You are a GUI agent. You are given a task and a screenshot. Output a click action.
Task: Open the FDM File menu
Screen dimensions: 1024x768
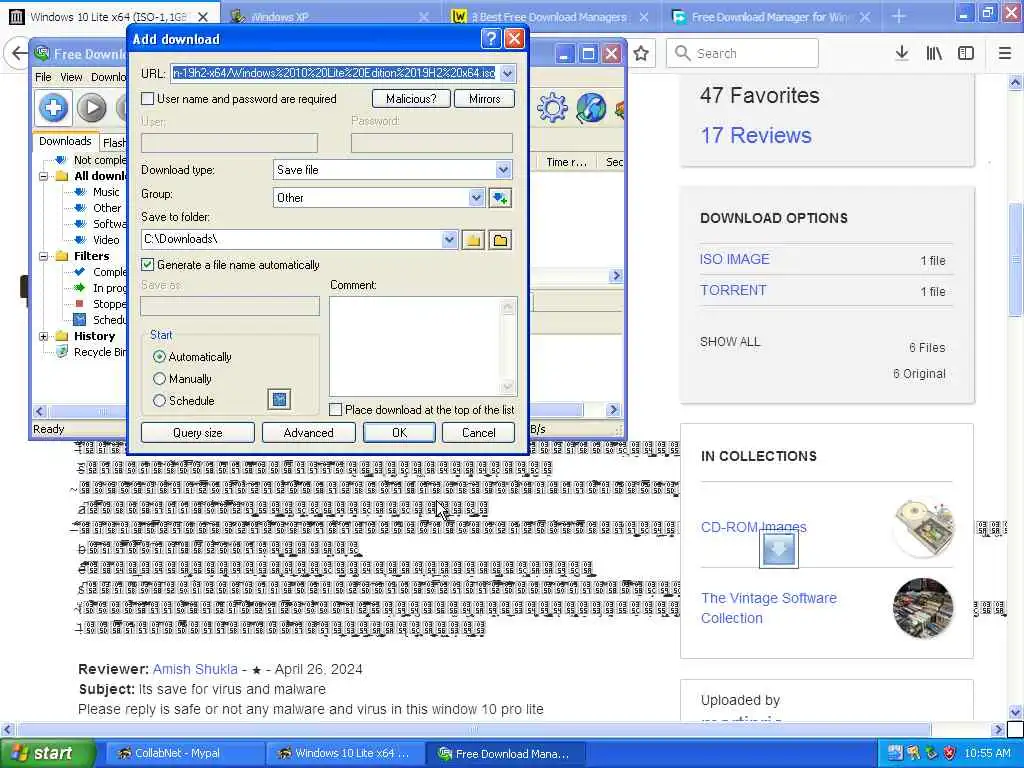(x=43, y=77)
